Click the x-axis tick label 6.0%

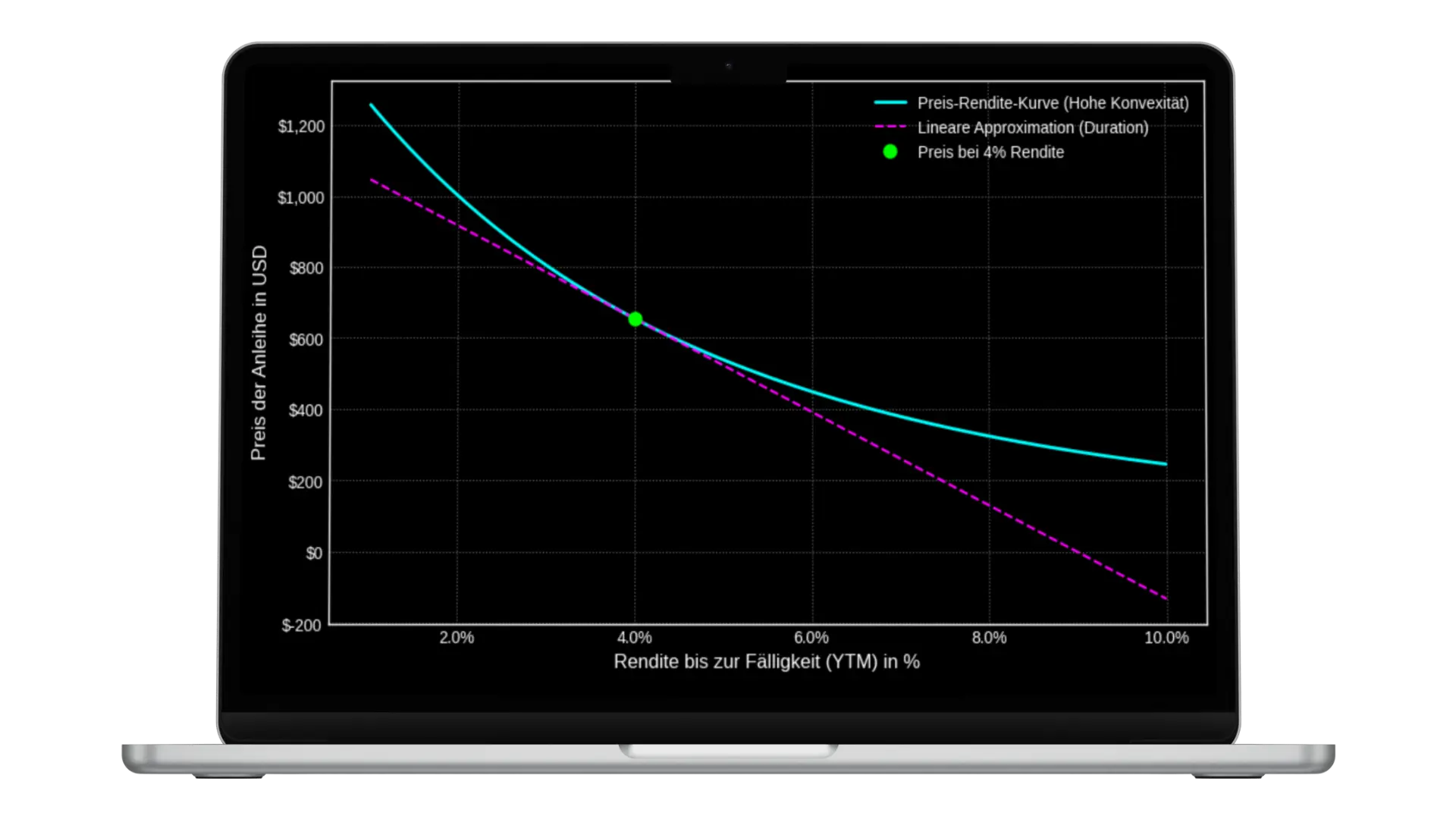pyautogui.click(x=811, y=639)
